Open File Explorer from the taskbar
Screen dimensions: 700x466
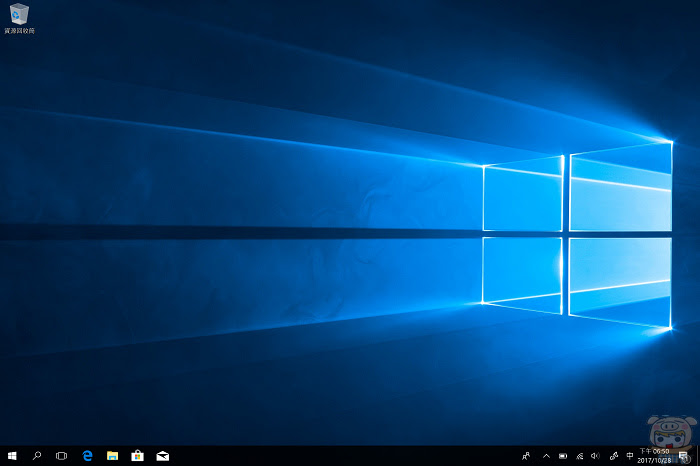pyautogui.click(x=112, y=456)
